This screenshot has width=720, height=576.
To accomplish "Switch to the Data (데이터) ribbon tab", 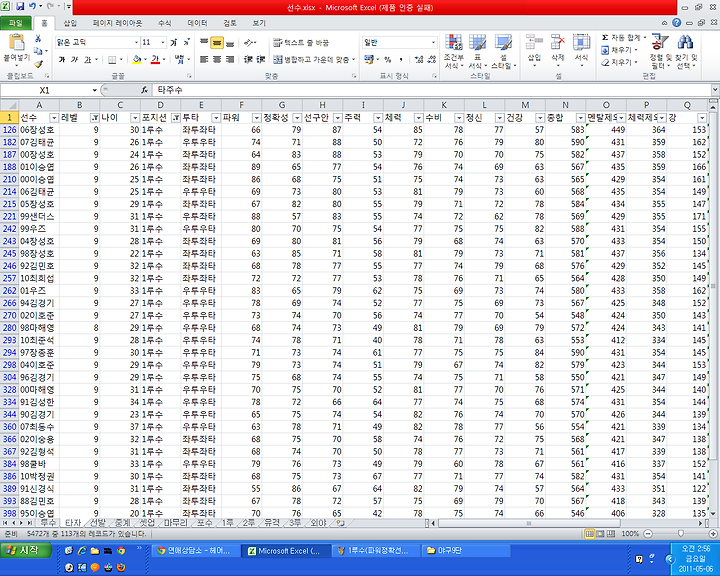I will pos(197,23).
